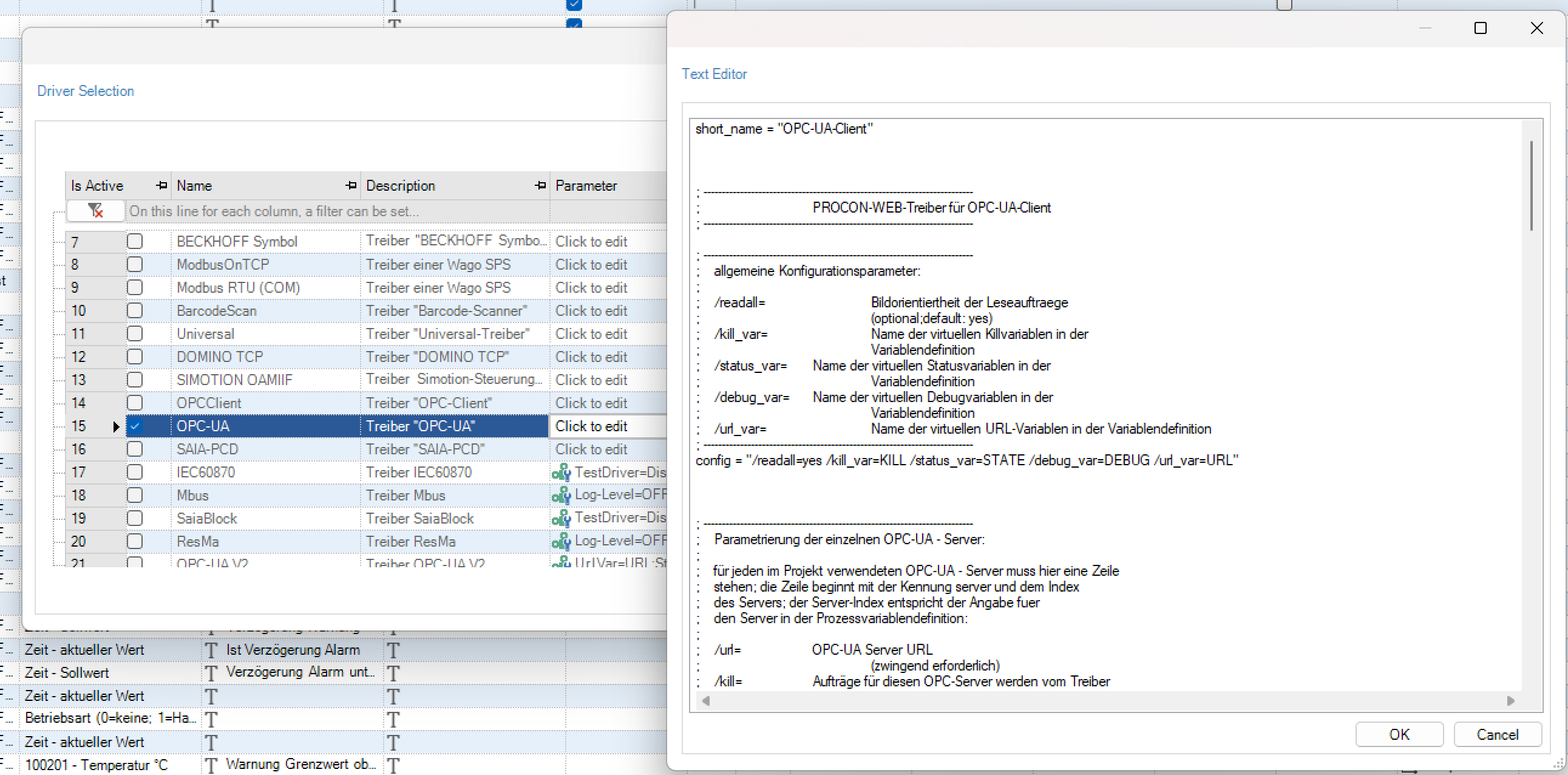Enable the SIMOTION OAMIIF driver checkbox
Image resolution: width=1568 pixels, height=775 pixels.
pos(135,380)
